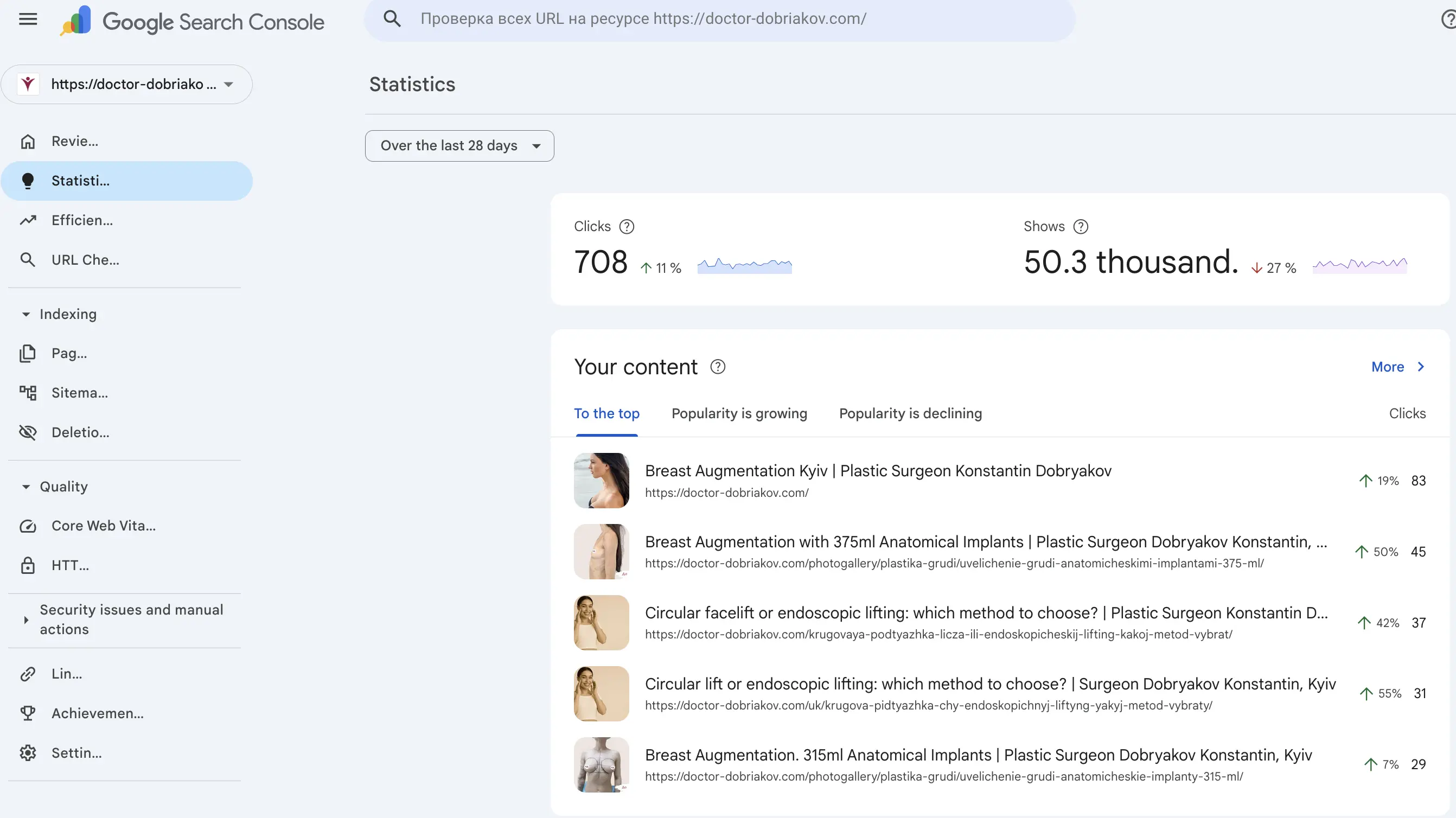Open the Efficiency performance report icon
Image resolution: width=1456 pixels, height=818 pixels.
[x=28, y=220]
